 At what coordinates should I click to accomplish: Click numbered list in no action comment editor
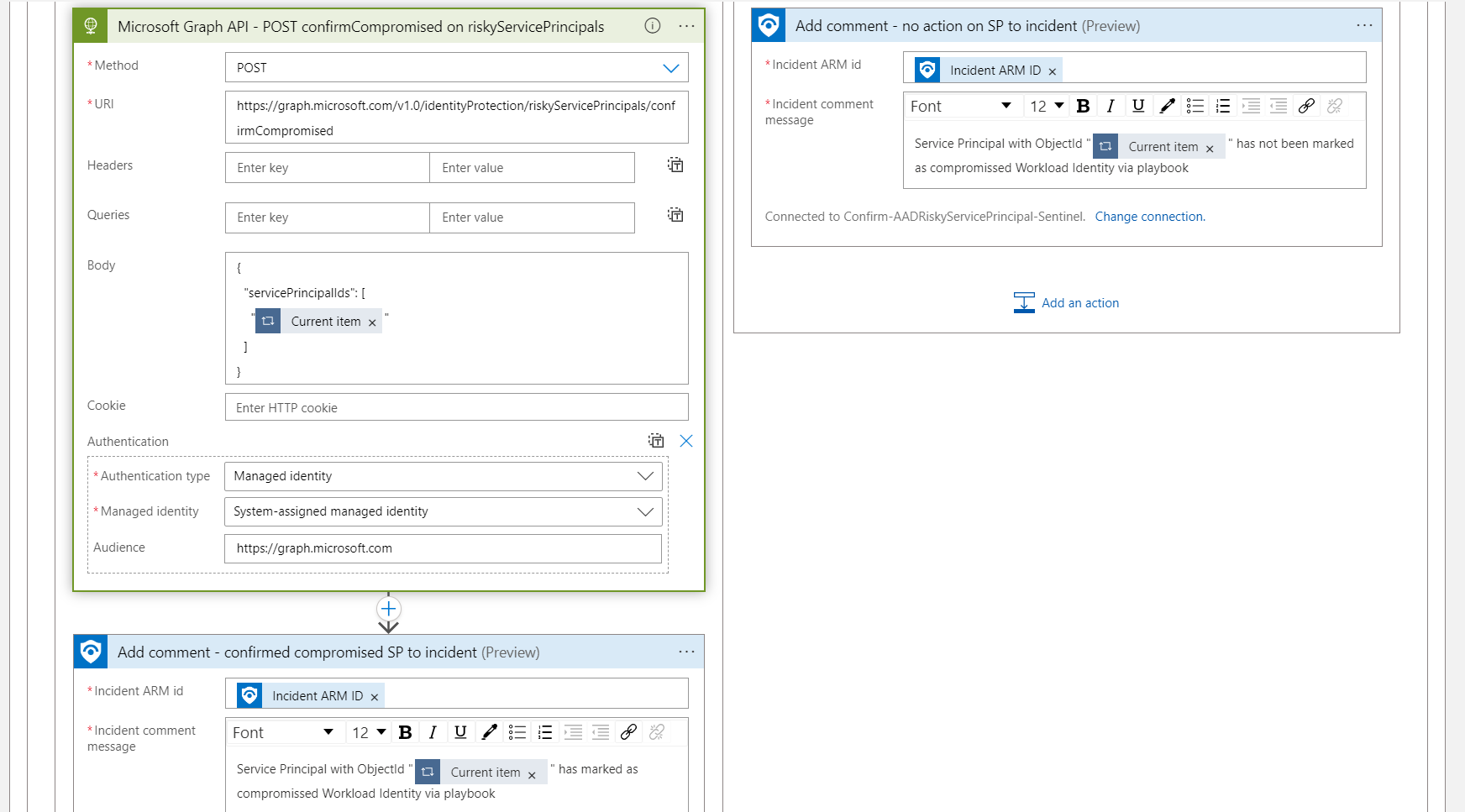point(1223,106)
